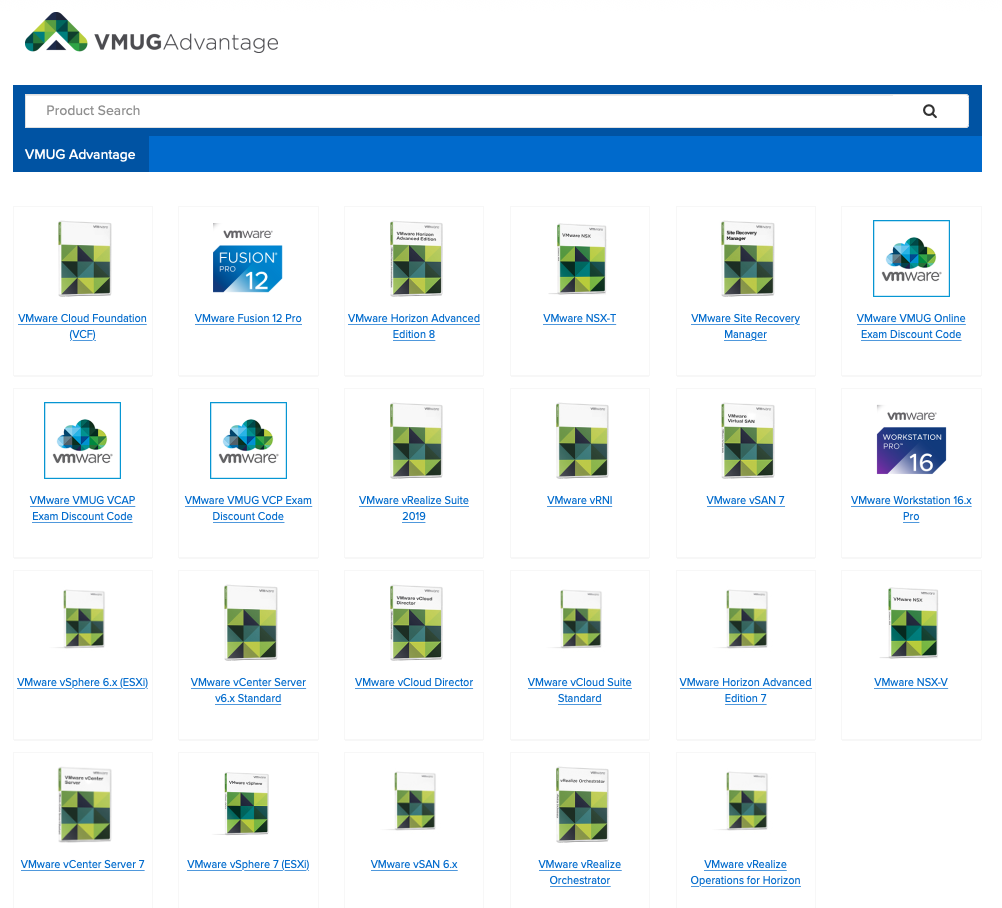This screenshot has width=1002, height=908.
Task: Open VMware vRealize Operations for Horizon link
Action: (x=745, y=872)
